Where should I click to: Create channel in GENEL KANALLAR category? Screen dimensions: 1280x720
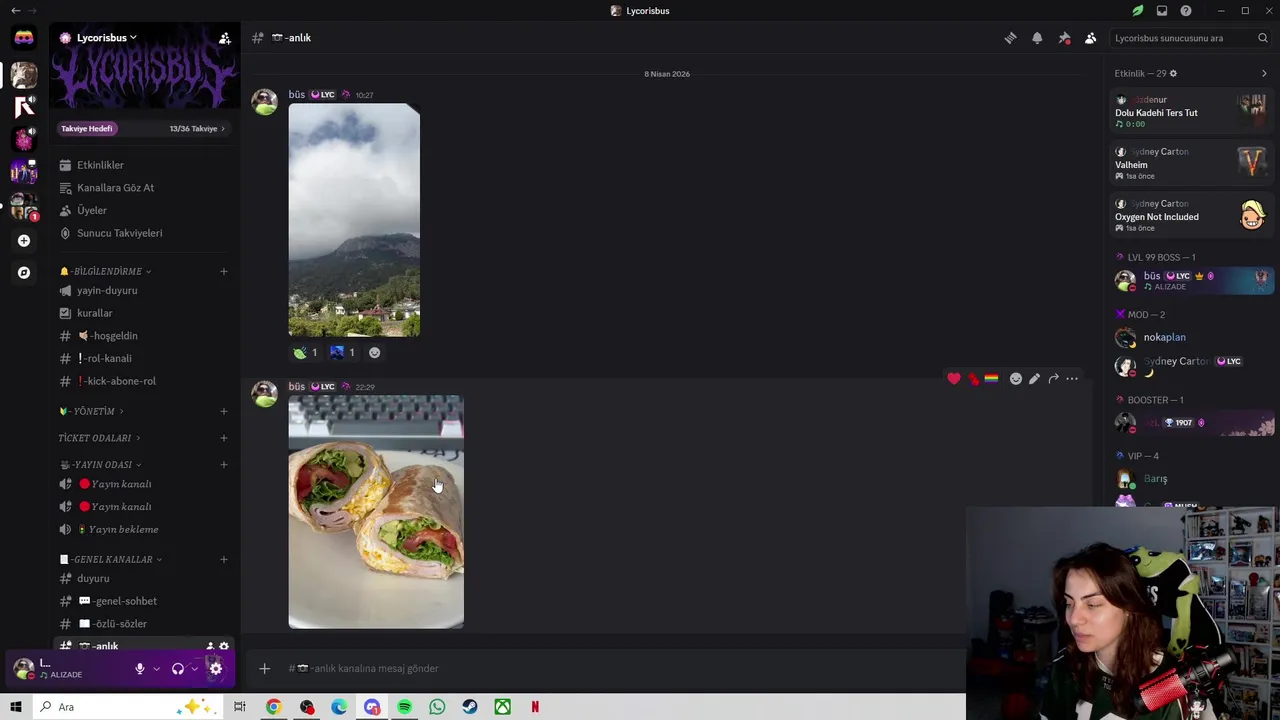224,560
